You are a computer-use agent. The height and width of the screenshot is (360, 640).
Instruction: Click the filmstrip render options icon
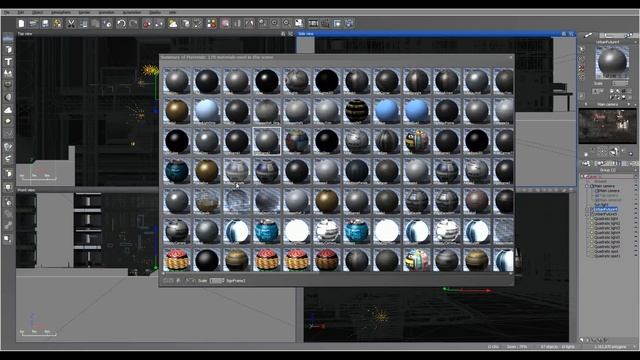(313, 24)
